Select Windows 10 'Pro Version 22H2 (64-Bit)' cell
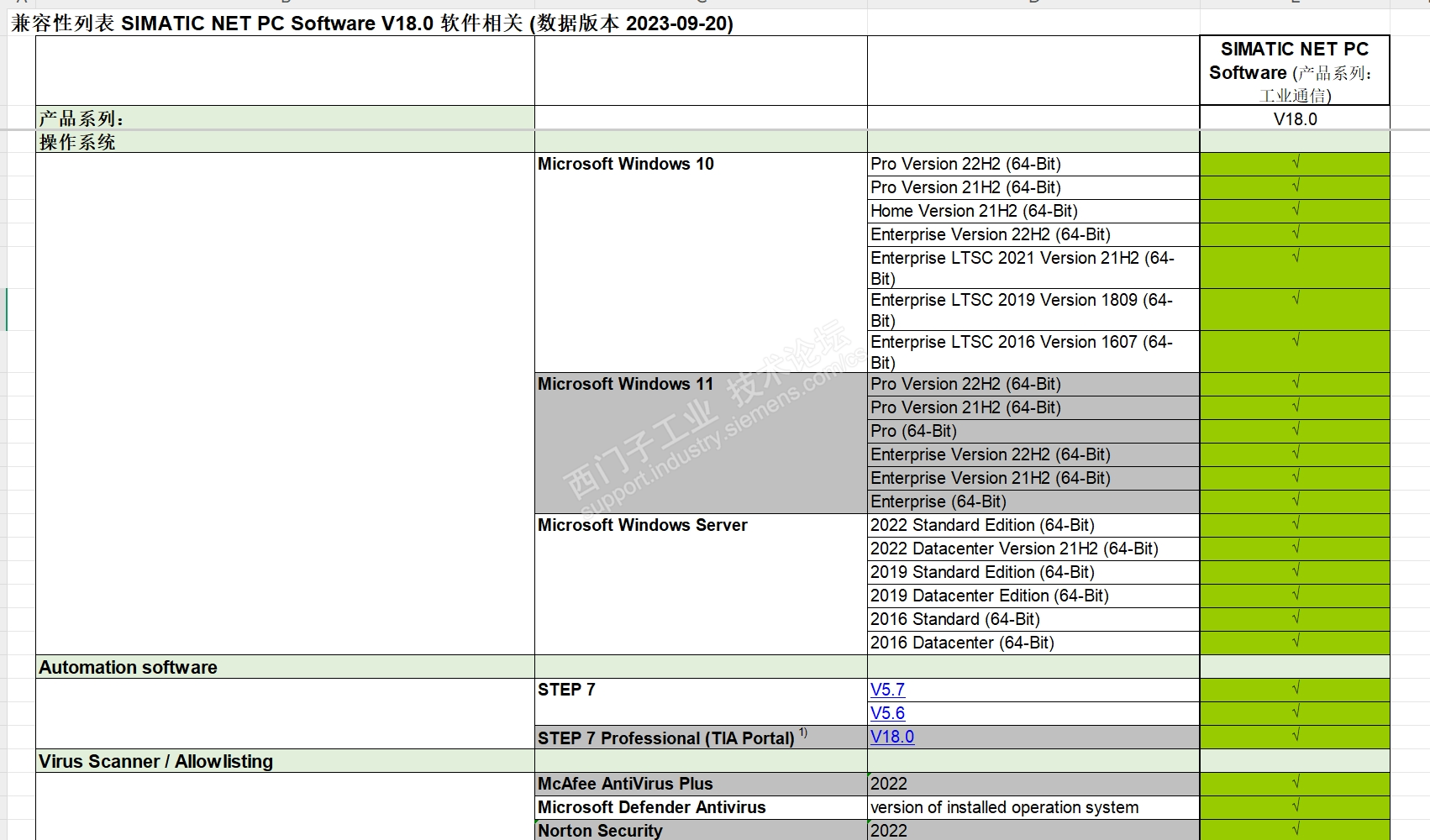This screenshot has height=840, width=1430. tap(1033, 164)
